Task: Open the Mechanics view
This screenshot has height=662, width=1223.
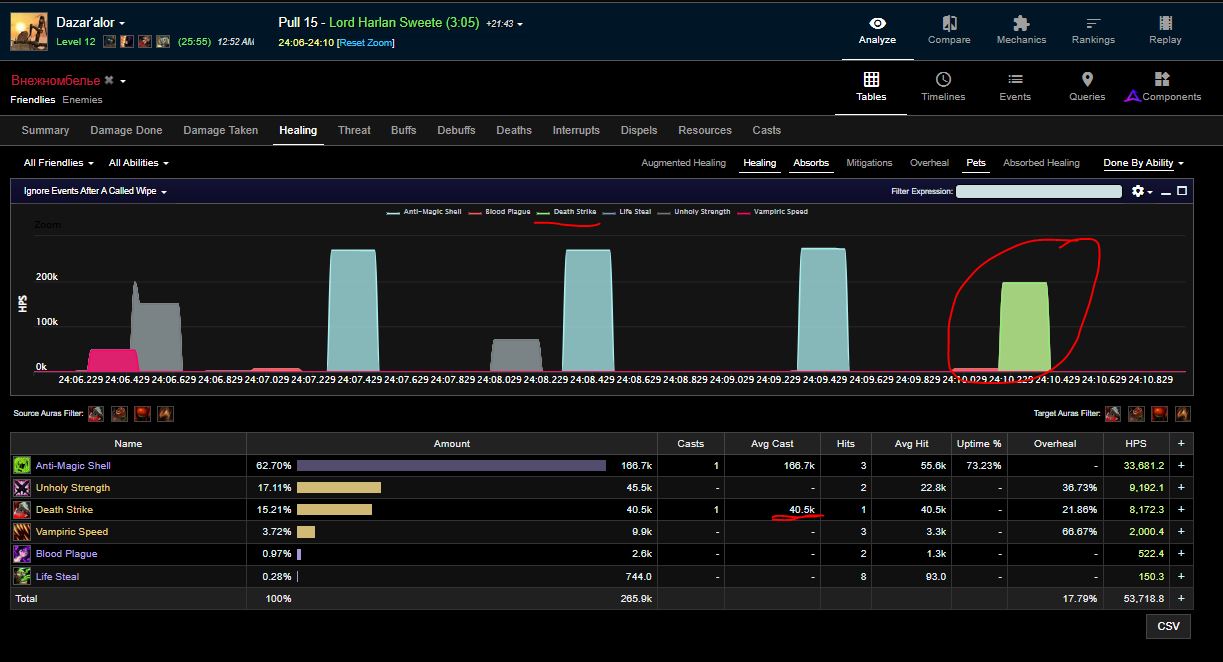Action: click(1021, 30)
